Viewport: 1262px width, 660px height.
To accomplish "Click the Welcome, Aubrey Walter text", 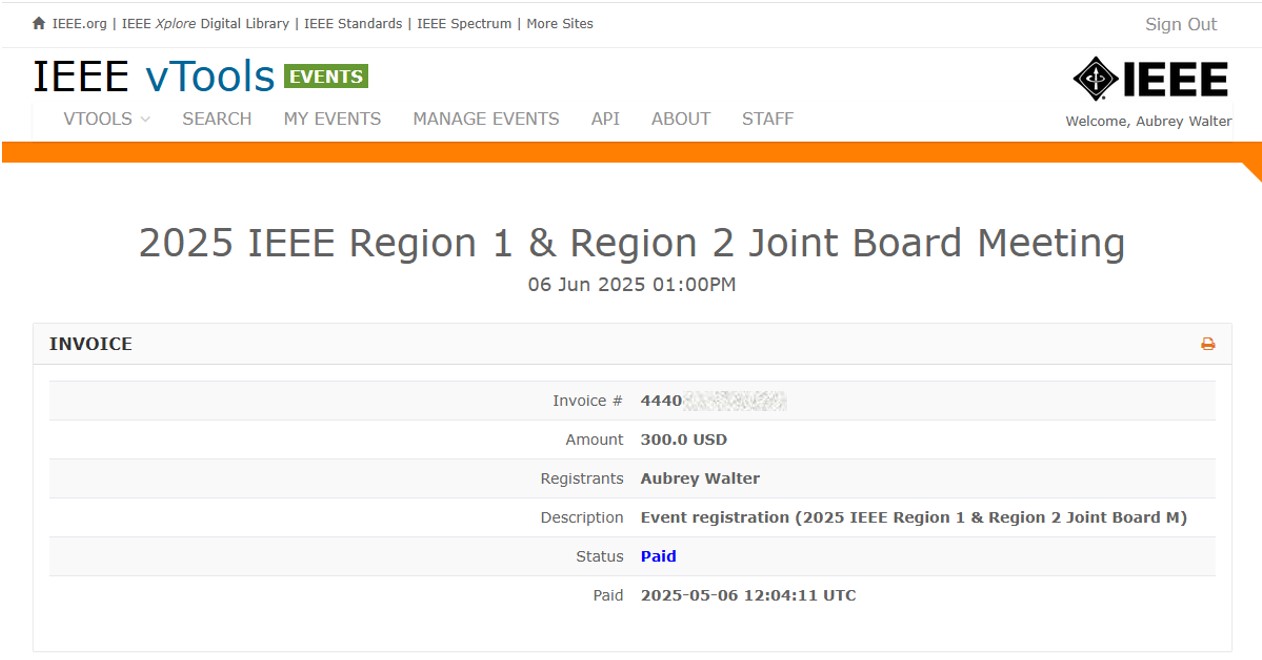I will (x=1149, y=122).
